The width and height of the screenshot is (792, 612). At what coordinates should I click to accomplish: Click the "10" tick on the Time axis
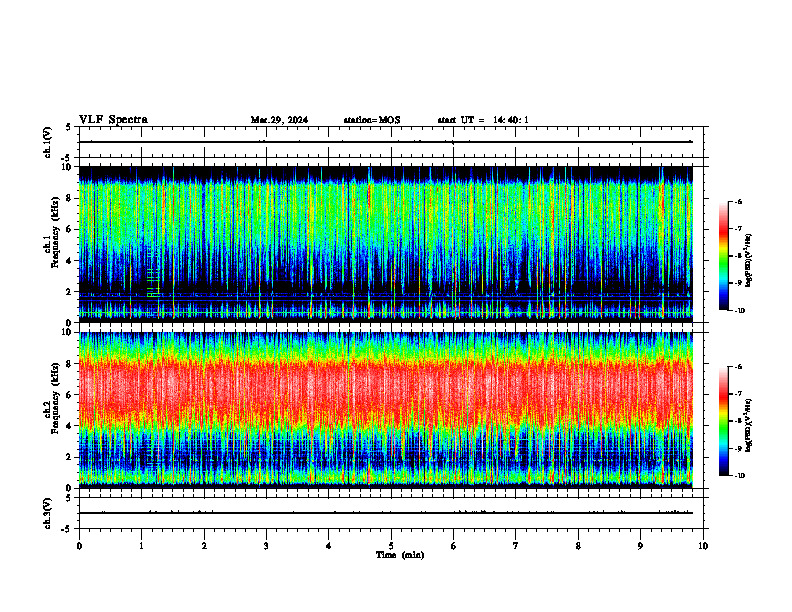pos(703,546)
